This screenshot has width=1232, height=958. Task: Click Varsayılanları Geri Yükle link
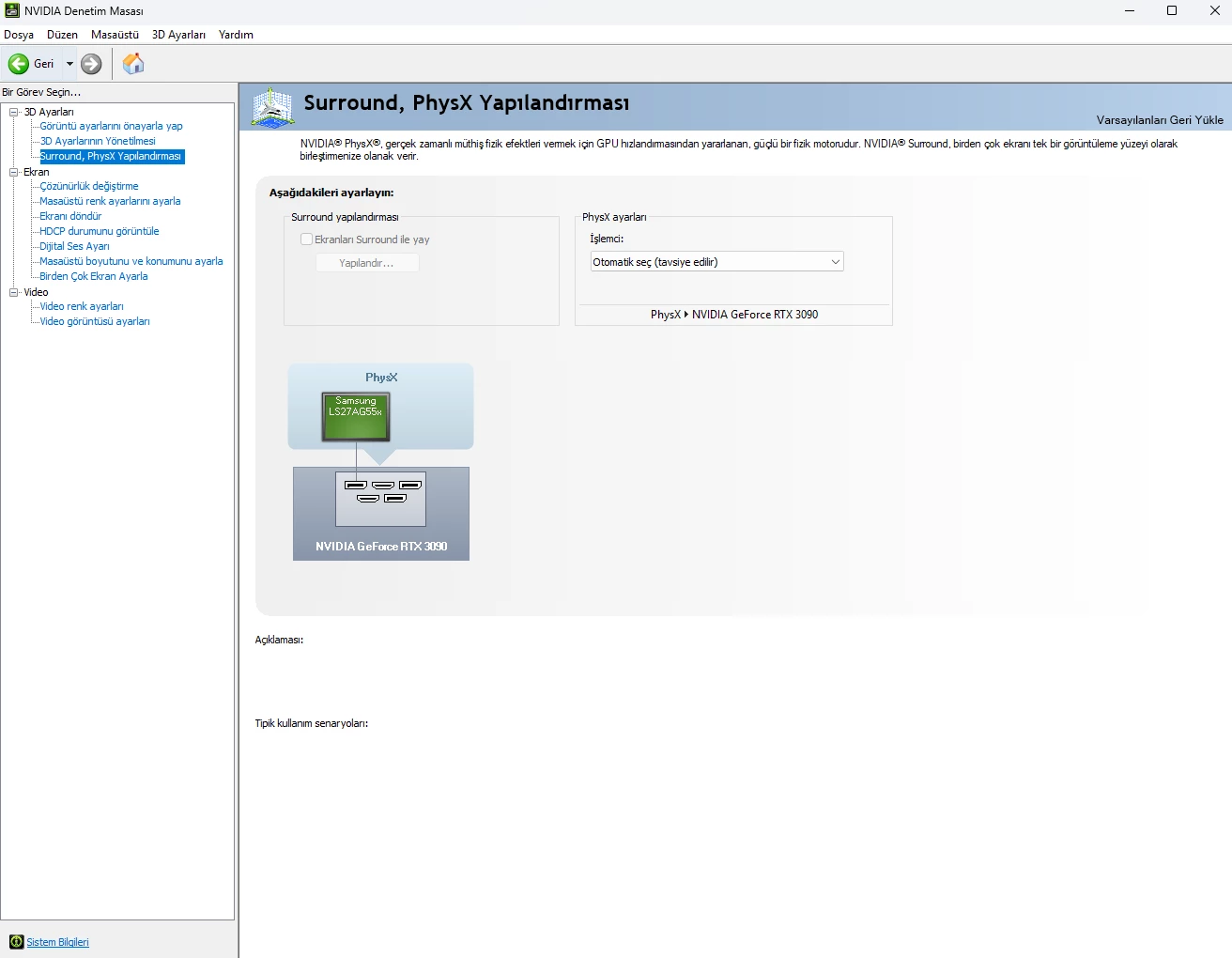[x=1160, y=120]
